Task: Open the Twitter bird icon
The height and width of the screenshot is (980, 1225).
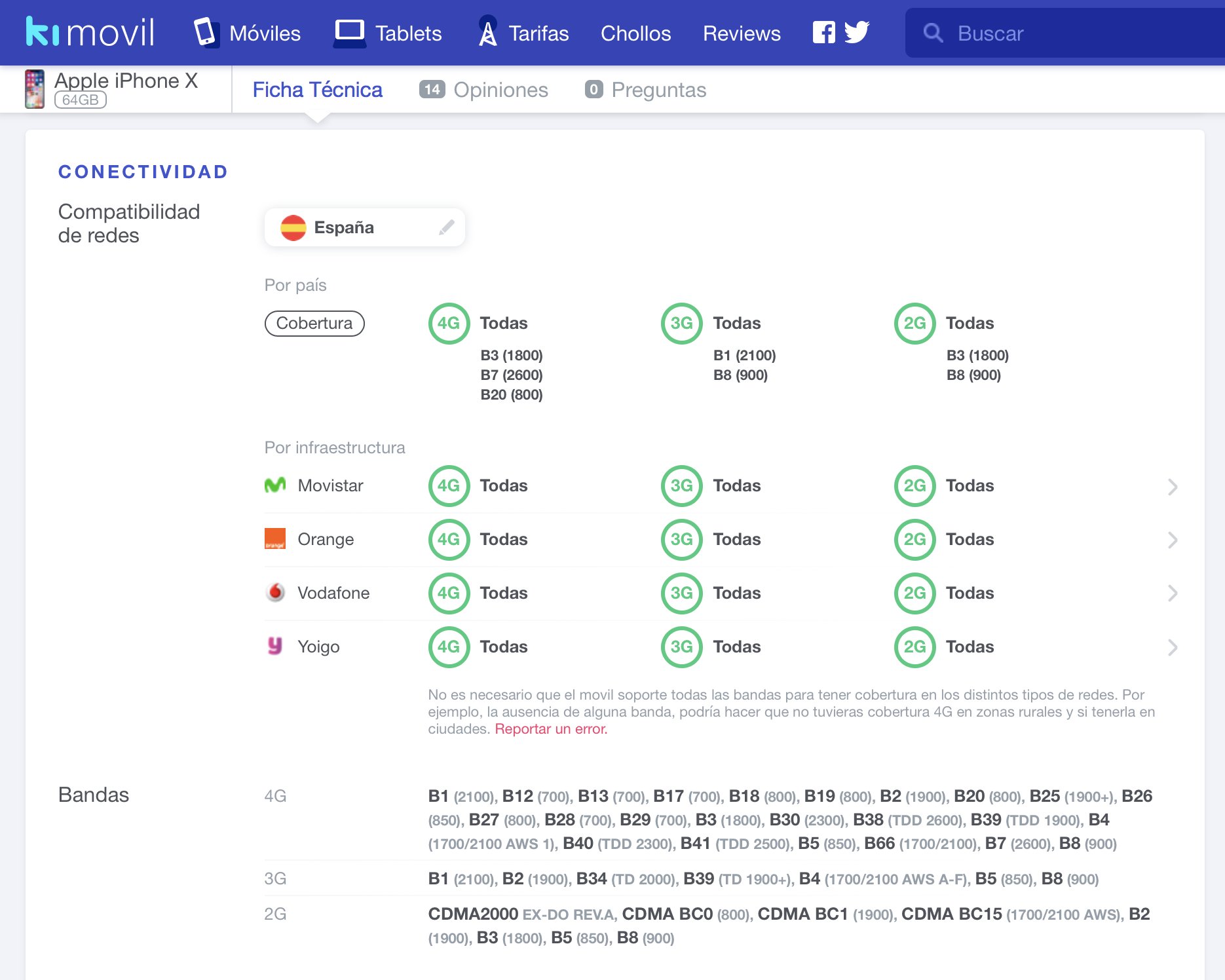Action: (x=857, y=32)
